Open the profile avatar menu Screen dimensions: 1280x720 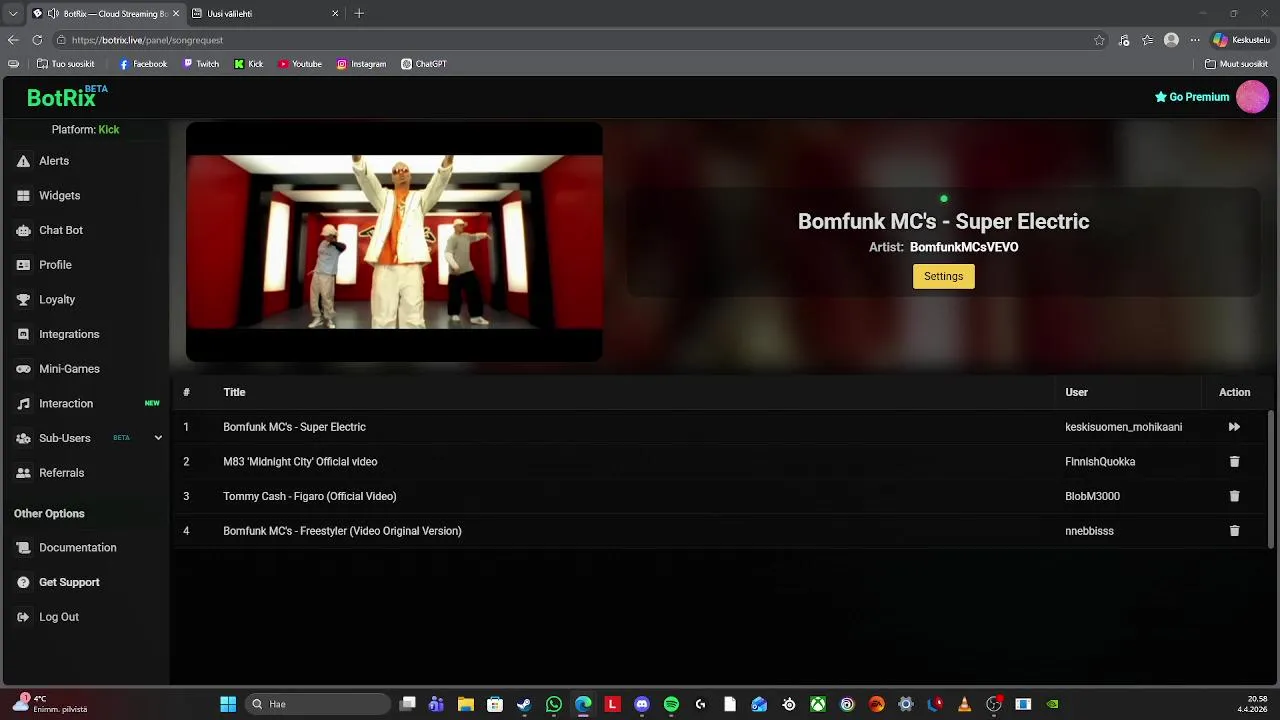[x=1252, y=97]
